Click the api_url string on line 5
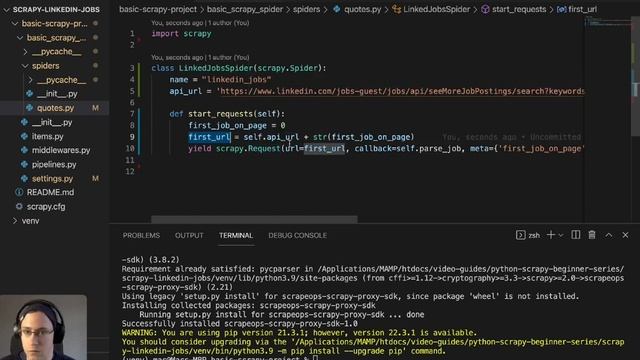640x360 pixels. (400, 91)
